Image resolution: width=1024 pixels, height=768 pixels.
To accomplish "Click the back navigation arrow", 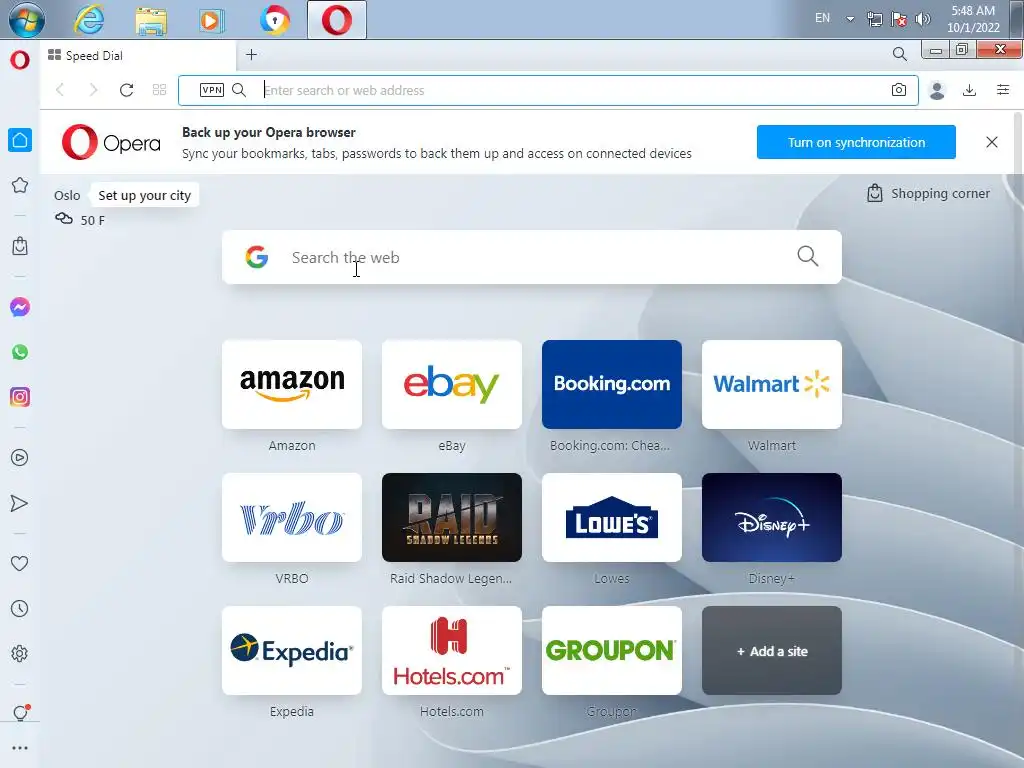I will click(x=60, y=90).
